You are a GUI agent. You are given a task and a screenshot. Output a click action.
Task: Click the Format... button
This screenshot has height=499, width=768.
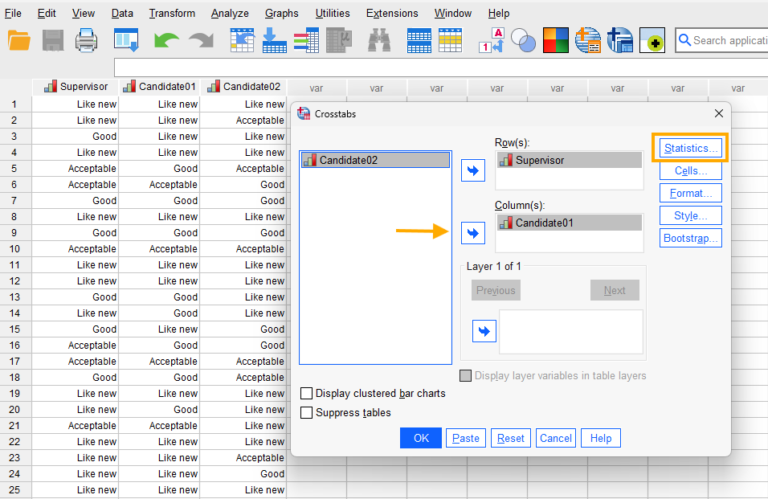click(x=690, y=193)
